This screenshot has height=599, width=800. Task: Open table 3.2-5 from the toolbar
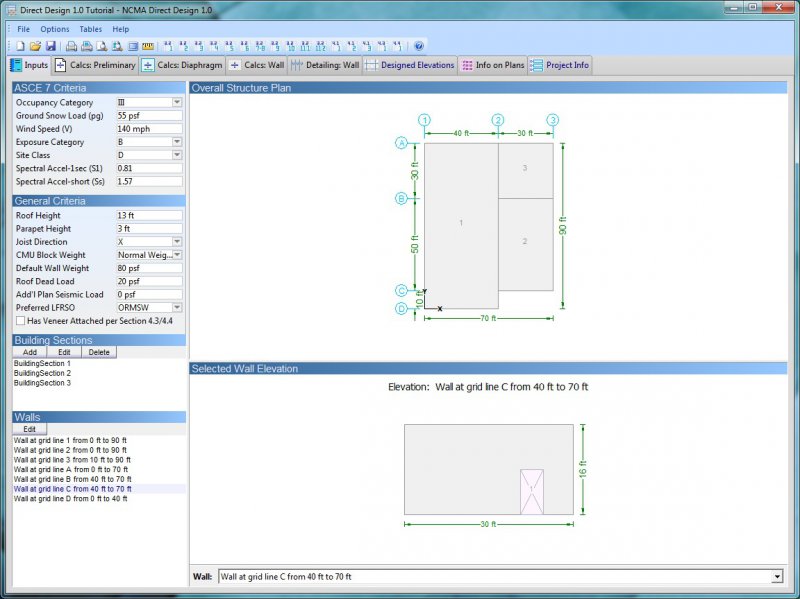point(230,46)
